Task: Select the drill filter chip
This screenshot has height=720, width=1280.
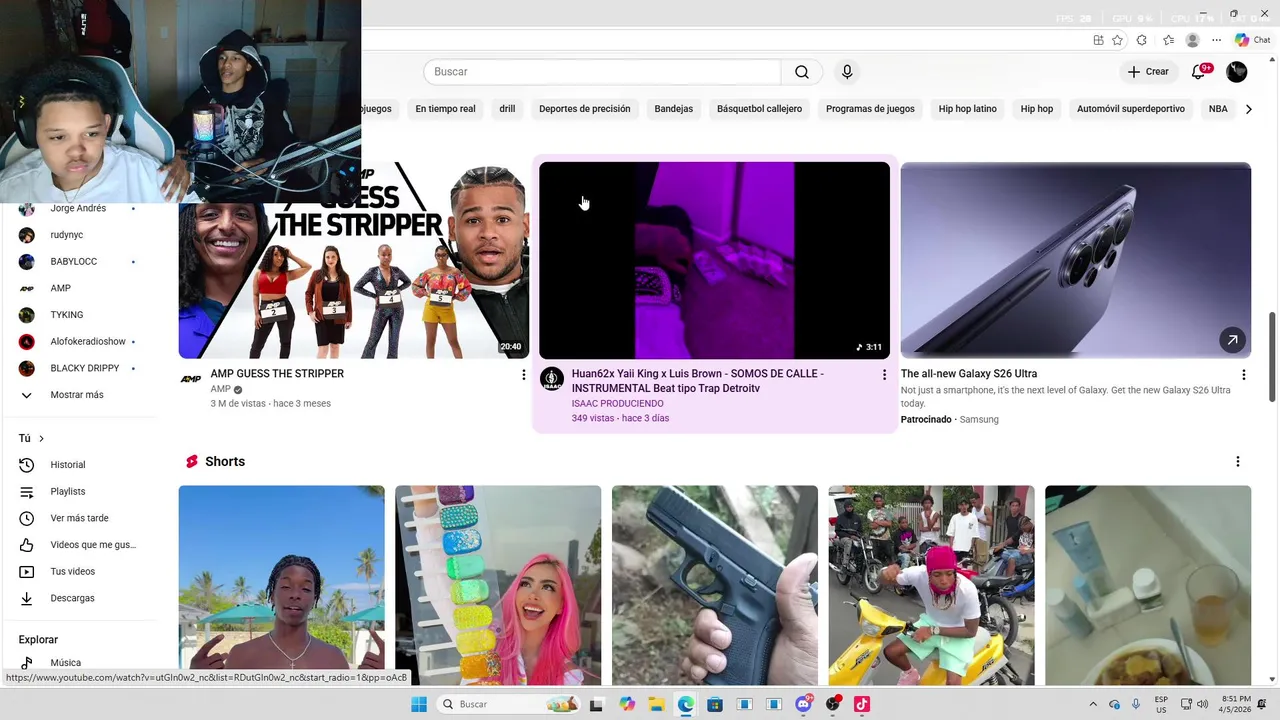Action: [x=507, y=109]
